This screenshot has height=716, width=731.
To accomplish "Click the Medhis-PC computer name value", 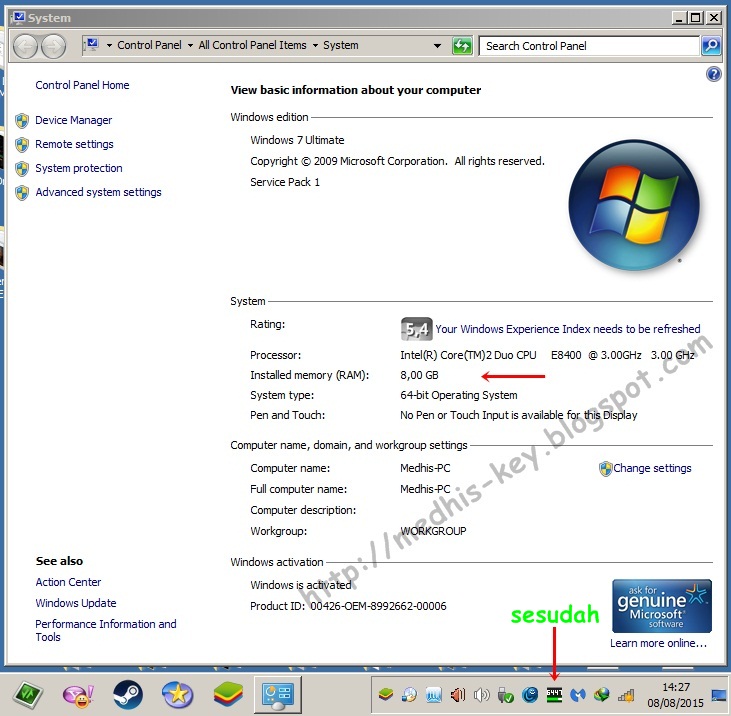I will click(425, 468).
